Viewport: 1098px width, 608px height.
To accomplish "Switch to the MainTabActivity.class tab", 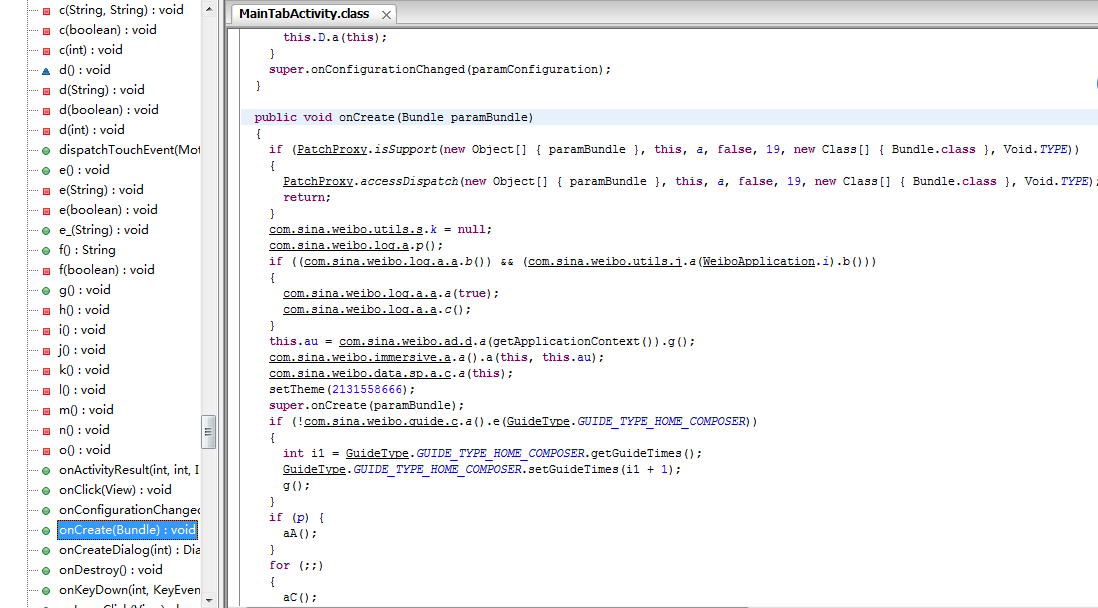I will click(303, 14).
